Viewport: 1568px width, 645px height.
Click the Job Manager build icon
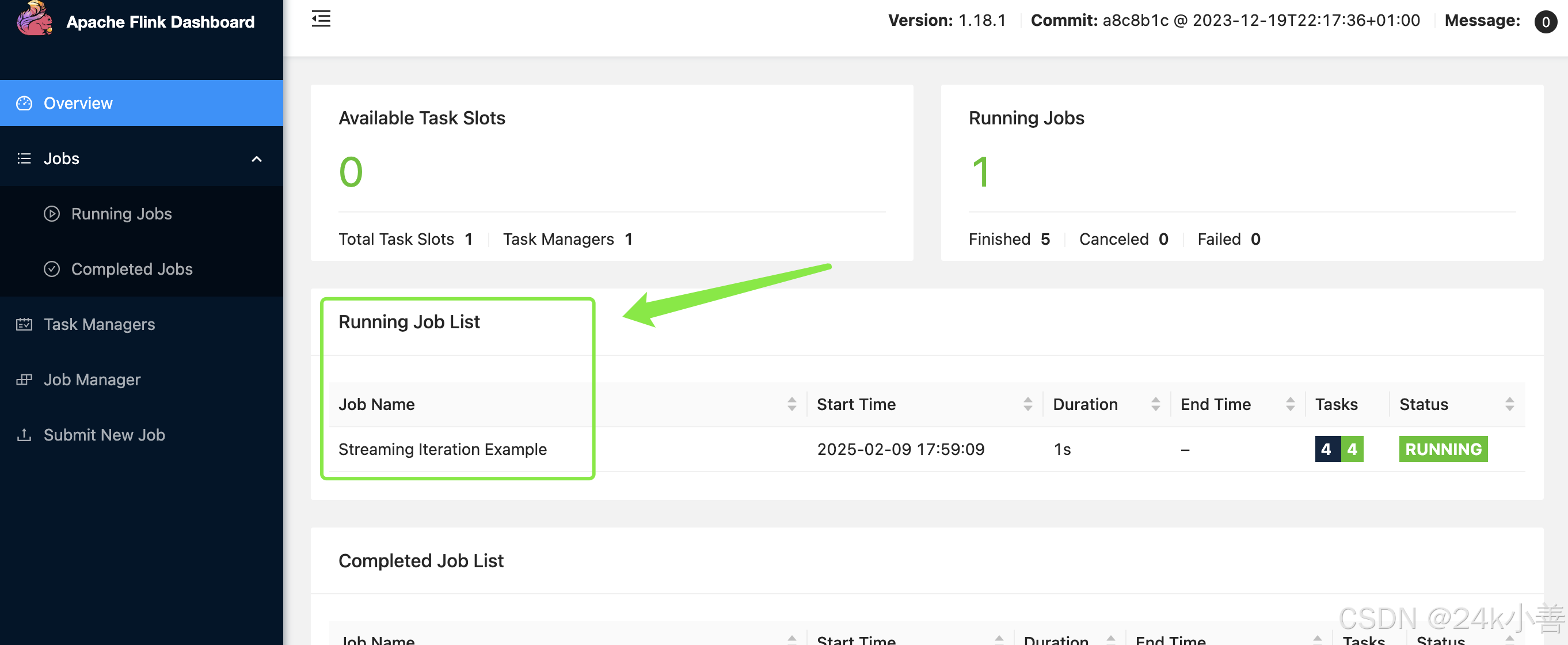click(x=24, y=380)
